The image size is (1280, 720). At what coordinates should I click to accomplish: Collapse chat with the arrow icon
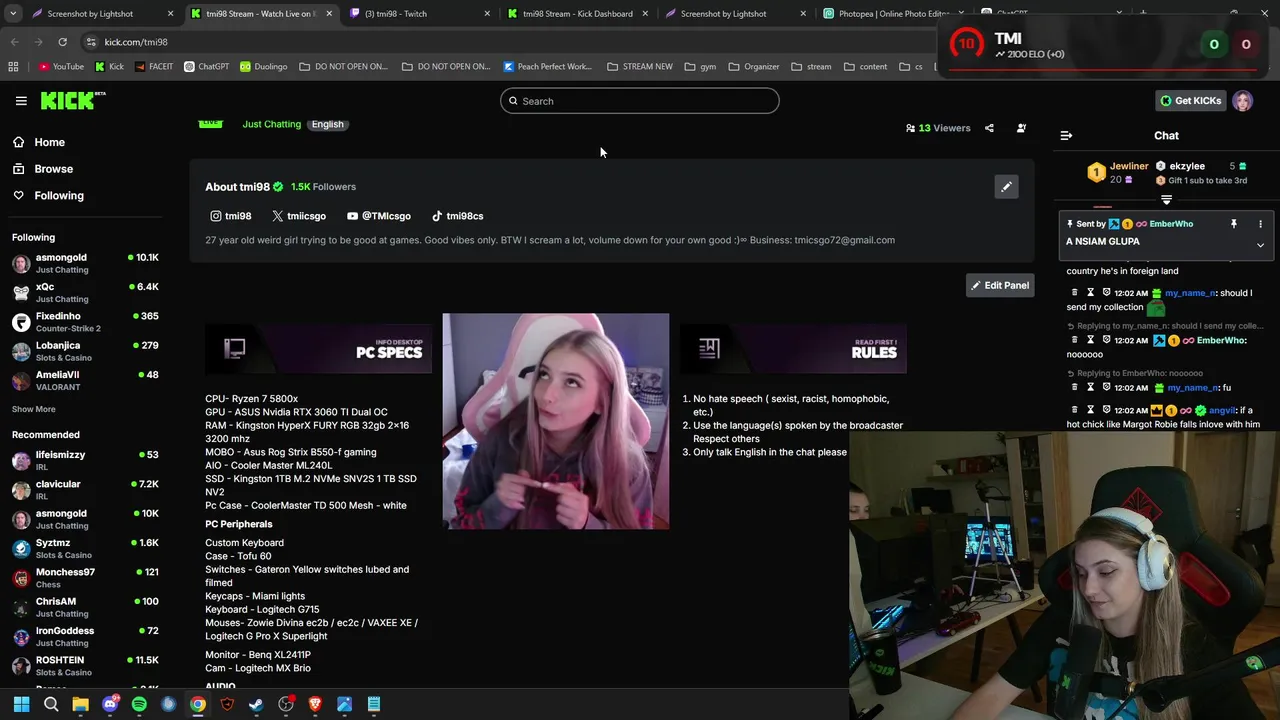1066,135
